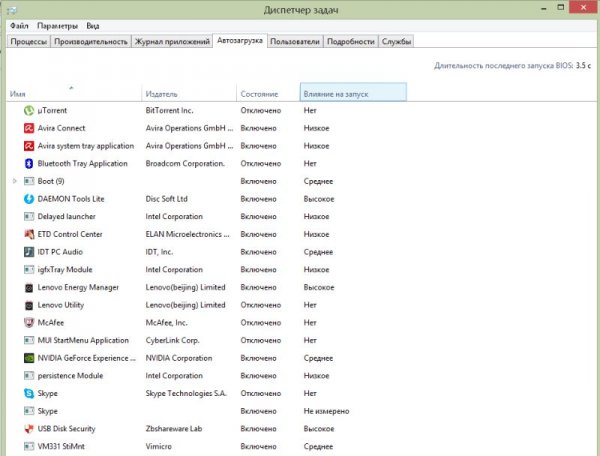The height and width of the screenshot is (456, 600).
Task: Click the Lenovo Energy Manager icon
Action: [x=28, y=287]
